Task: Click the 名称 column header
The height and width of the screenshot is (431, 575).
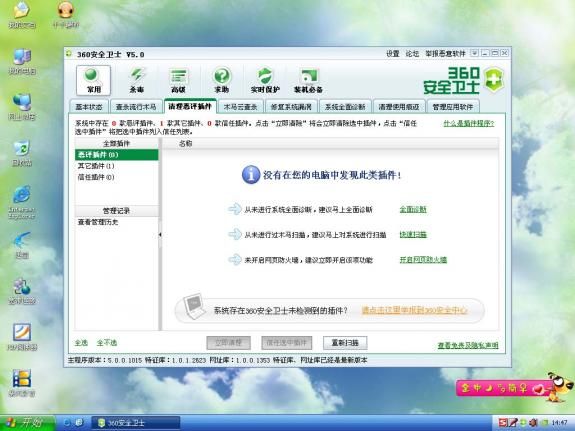Action: coord(330,143)
